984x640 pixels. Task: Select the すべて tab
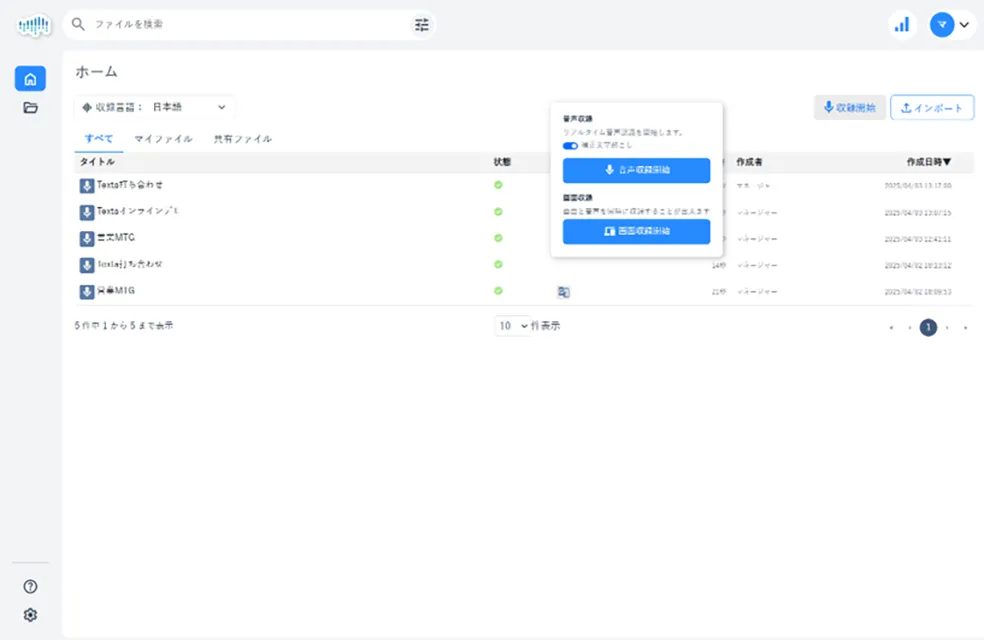pyautogui.click(x=99, y=139)
